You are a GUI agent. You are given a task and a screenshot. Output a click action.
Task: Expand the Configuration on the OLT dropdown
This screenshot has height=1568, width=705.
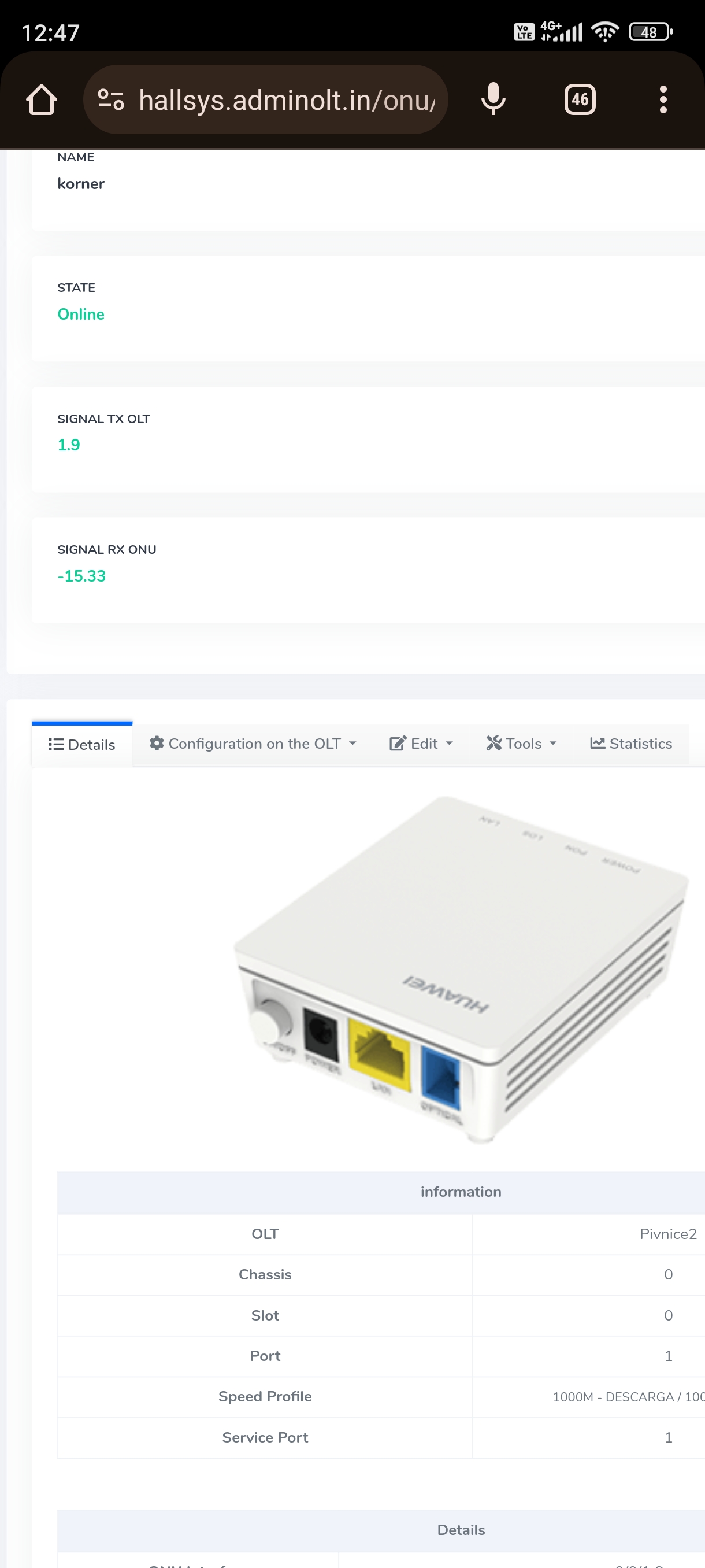click(x=353, y=743)
